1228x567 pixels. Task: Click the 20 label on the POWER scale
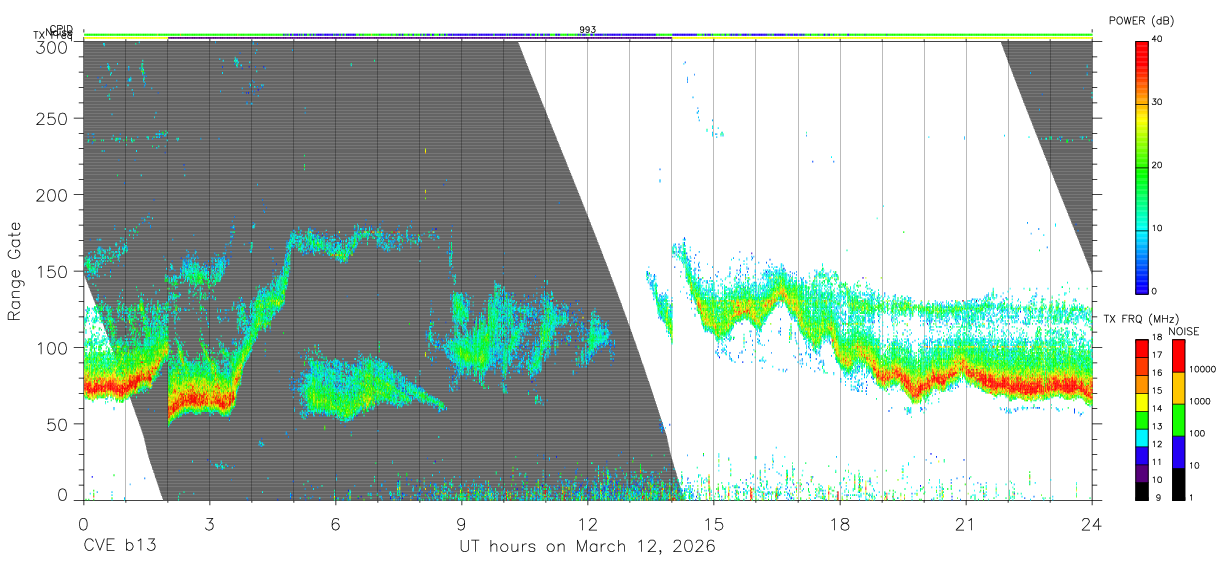(x=1159, y=165)
